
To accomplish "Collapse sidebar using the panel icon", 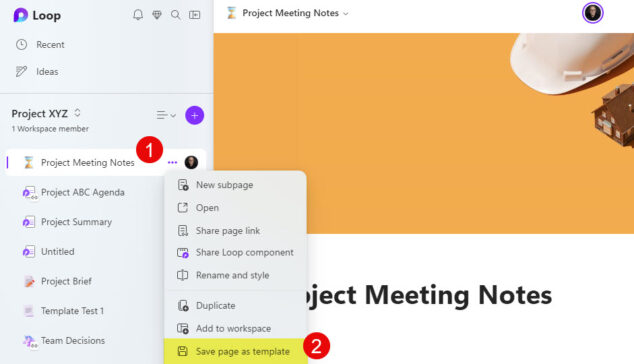I will point(194,15).
